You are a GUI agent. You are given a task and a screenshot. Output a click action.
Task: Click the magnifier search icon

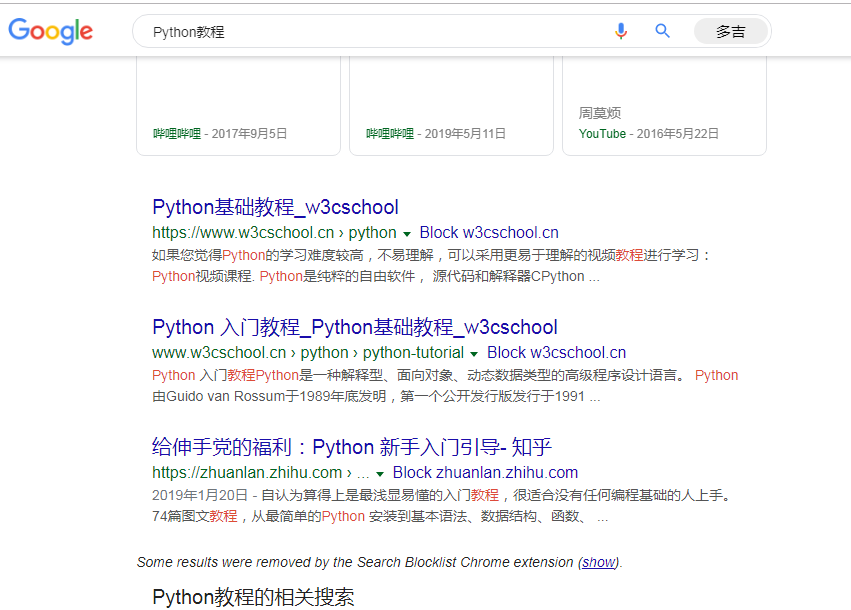coord(662,31)
